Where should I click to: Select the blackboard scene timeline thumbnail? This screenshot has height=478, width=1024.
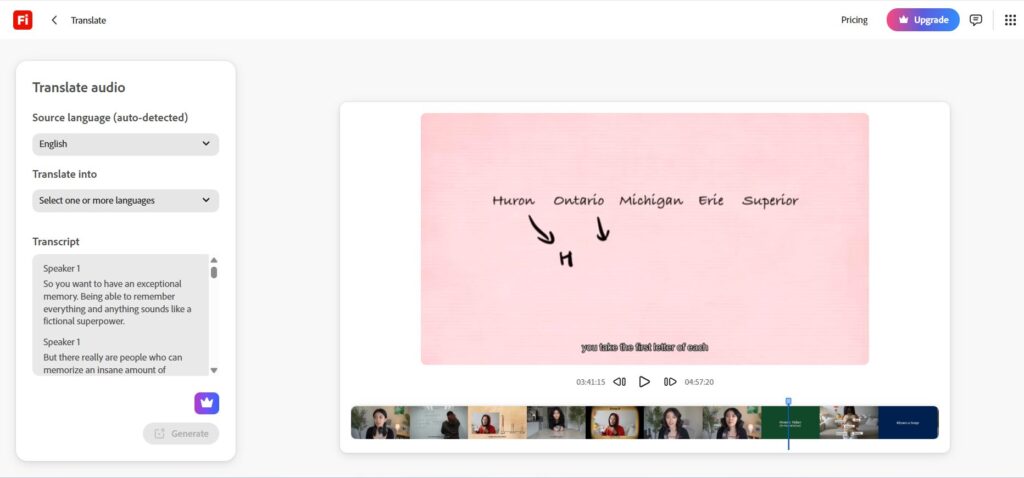coord(439,422)
